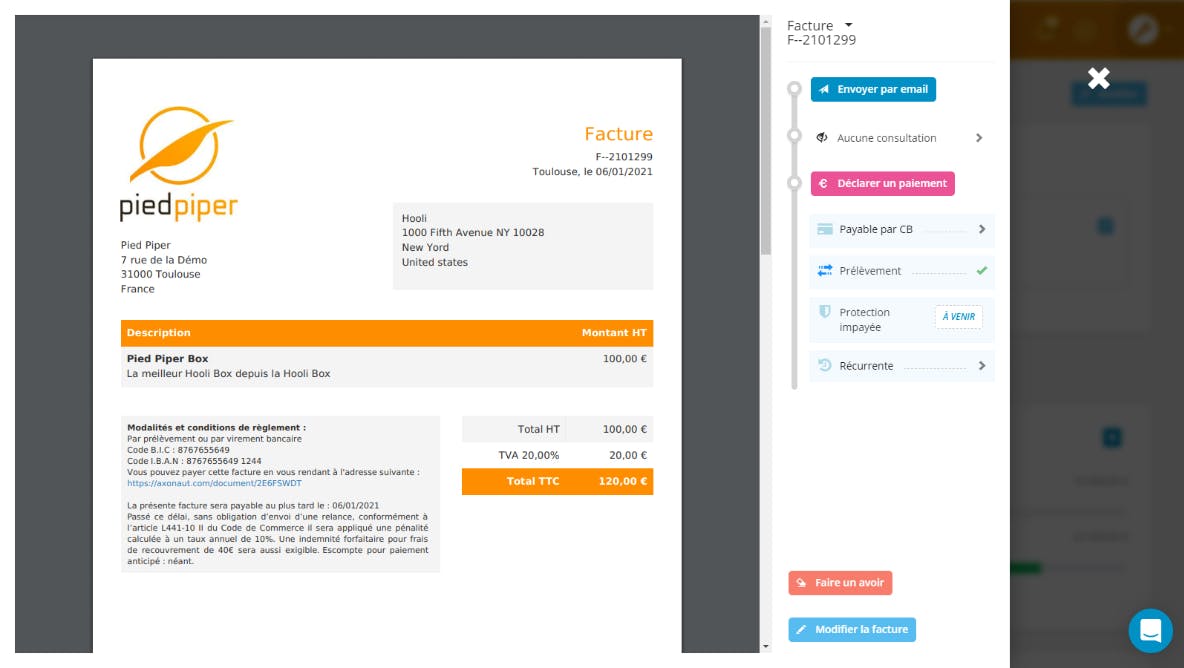Toggle the Prélèvement green checkmark
Screen dimensions: 1184x668
tap(981, 271)
